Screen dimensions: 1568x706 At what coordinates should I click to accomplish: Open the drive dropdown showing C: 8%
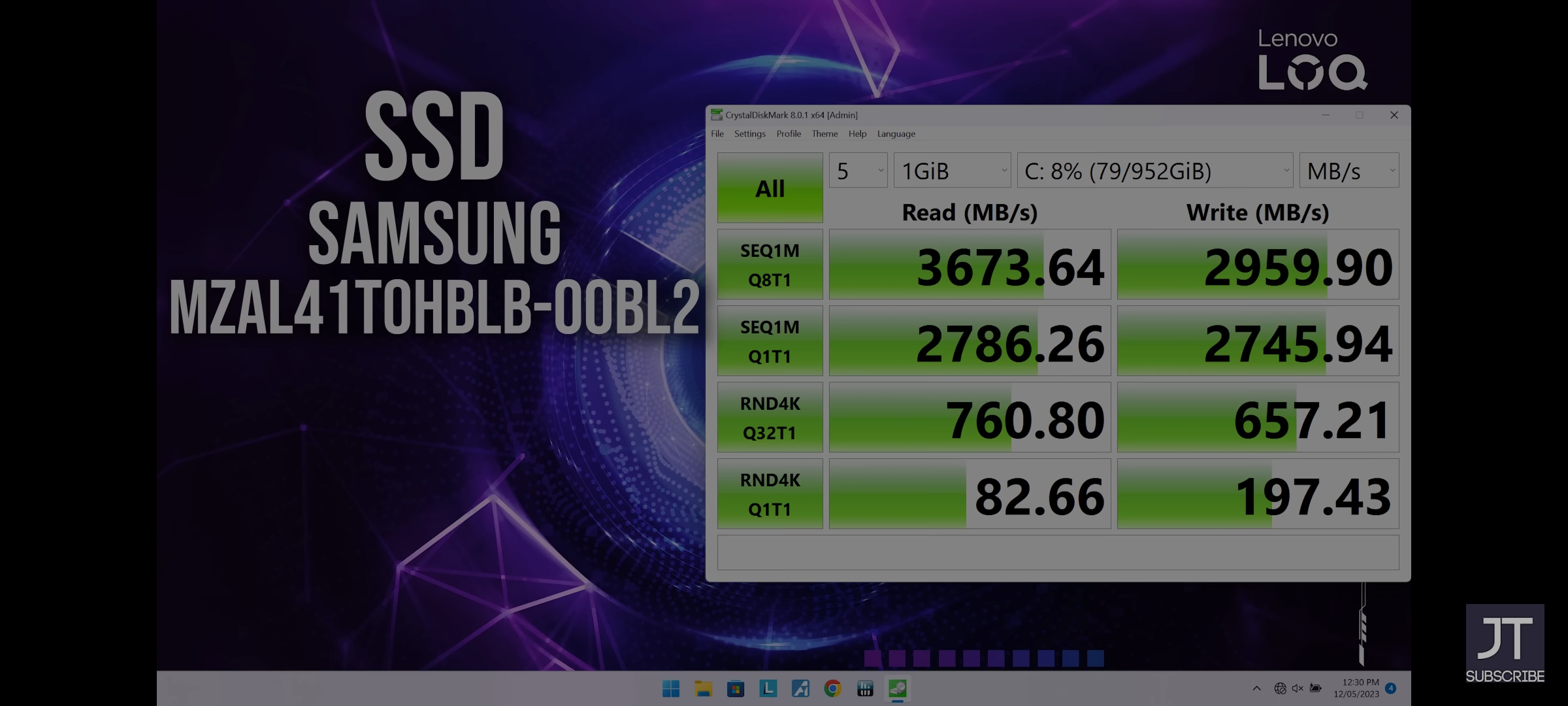tap(1155, 171)
